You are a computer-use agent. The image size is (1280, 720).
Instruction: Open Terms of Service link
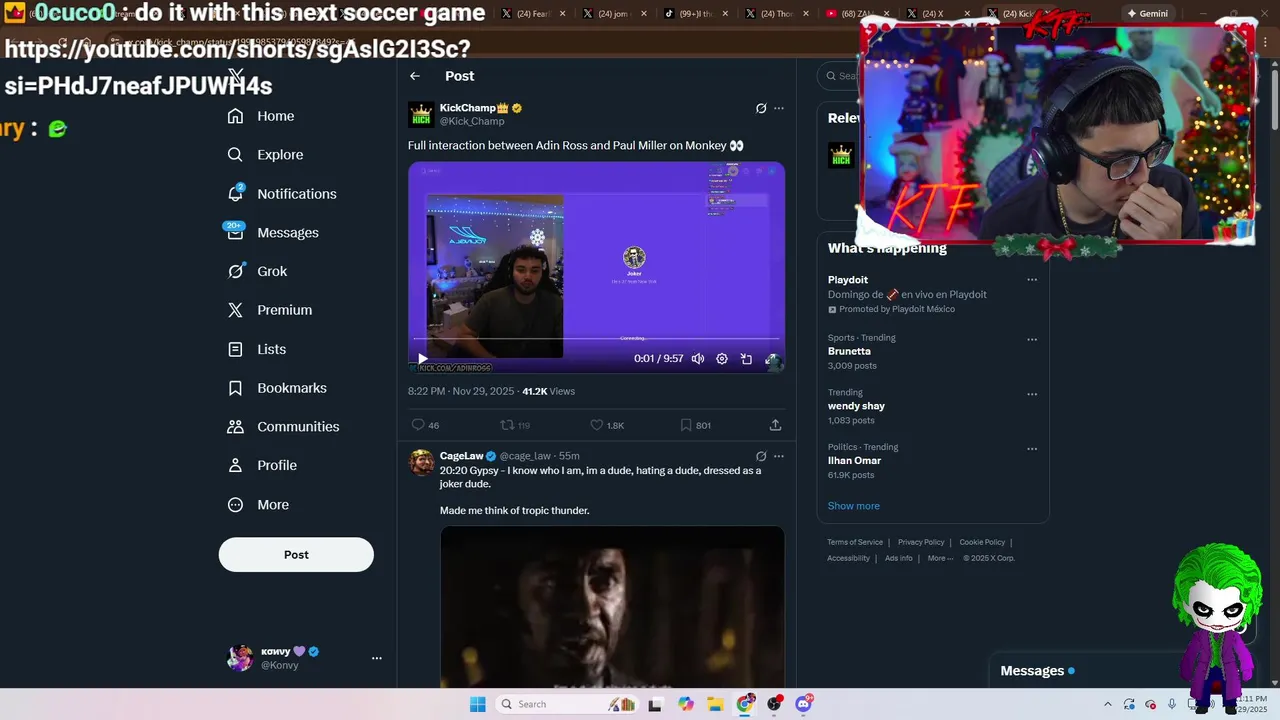pyautogui.click(x=855, y=542)
